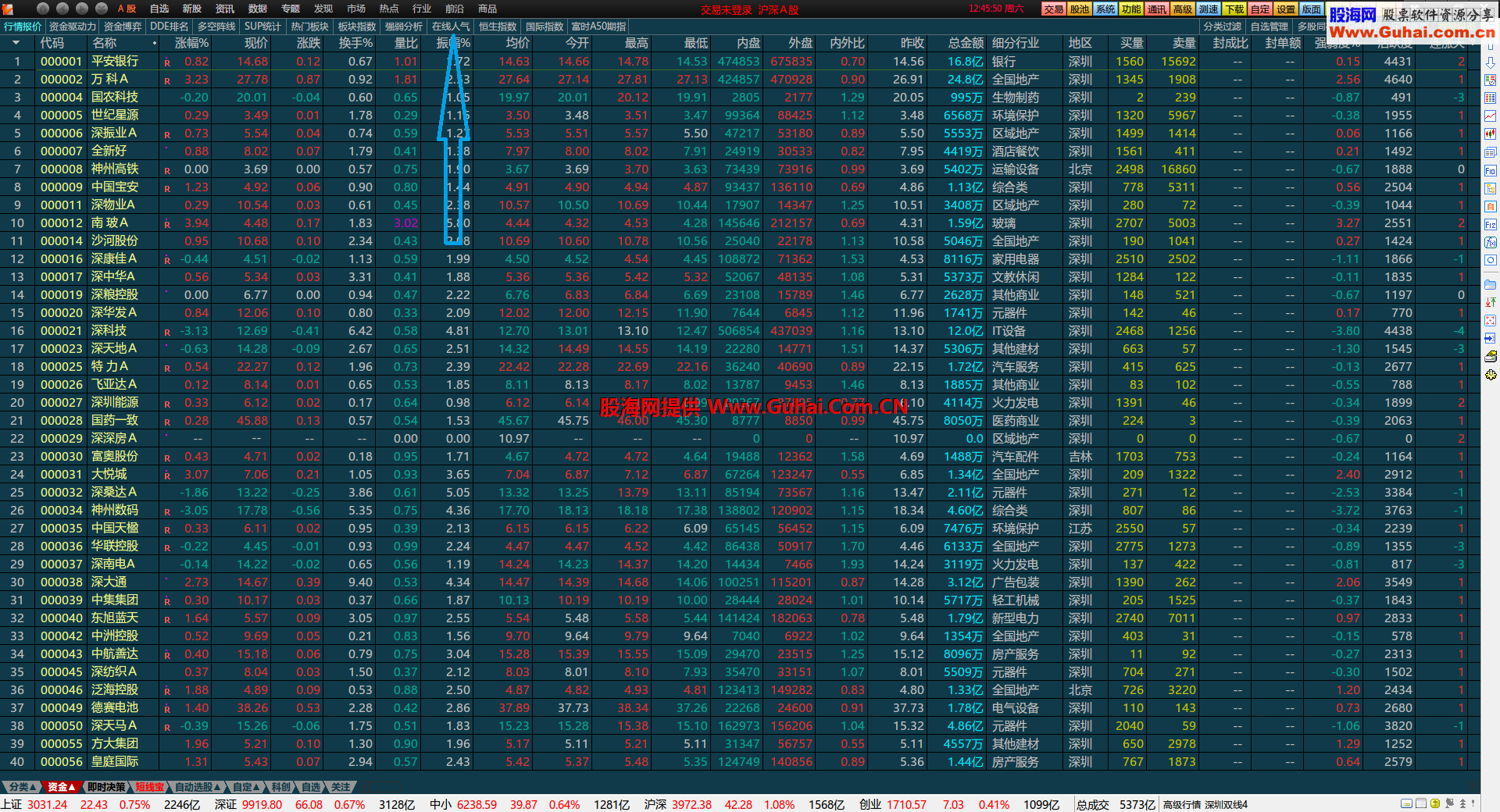Image resolution: width=1500 pixels, height=812 pixels.
Task: Click the 交易 button
Action: click(x=1053, y=9)
